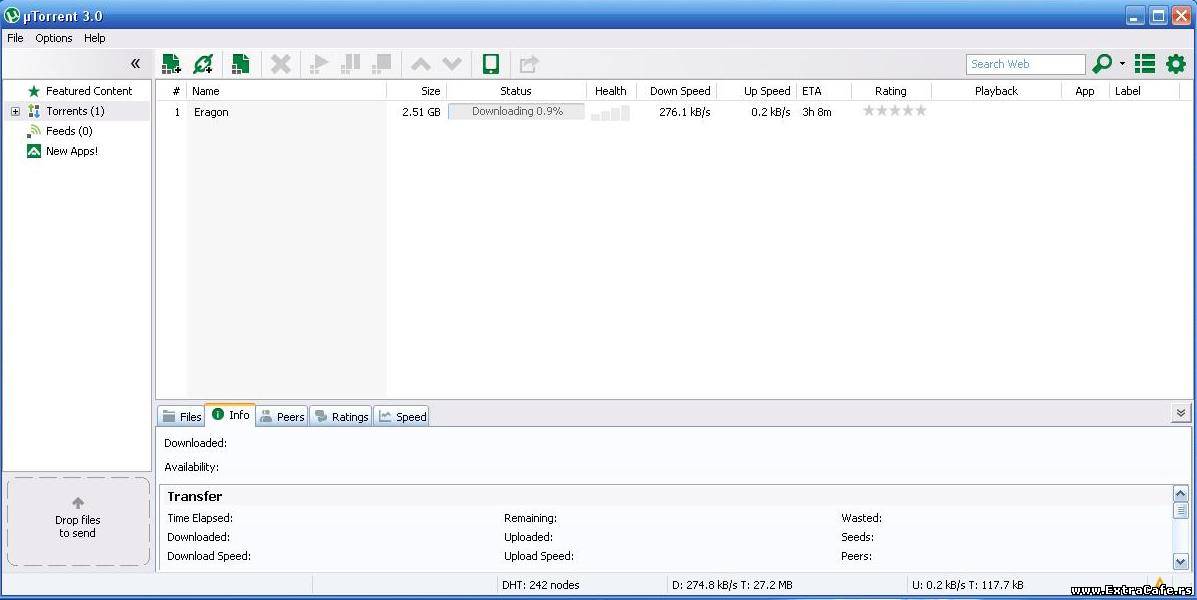
Task: Open the Ratings tab
Action: tap(340, 416)
